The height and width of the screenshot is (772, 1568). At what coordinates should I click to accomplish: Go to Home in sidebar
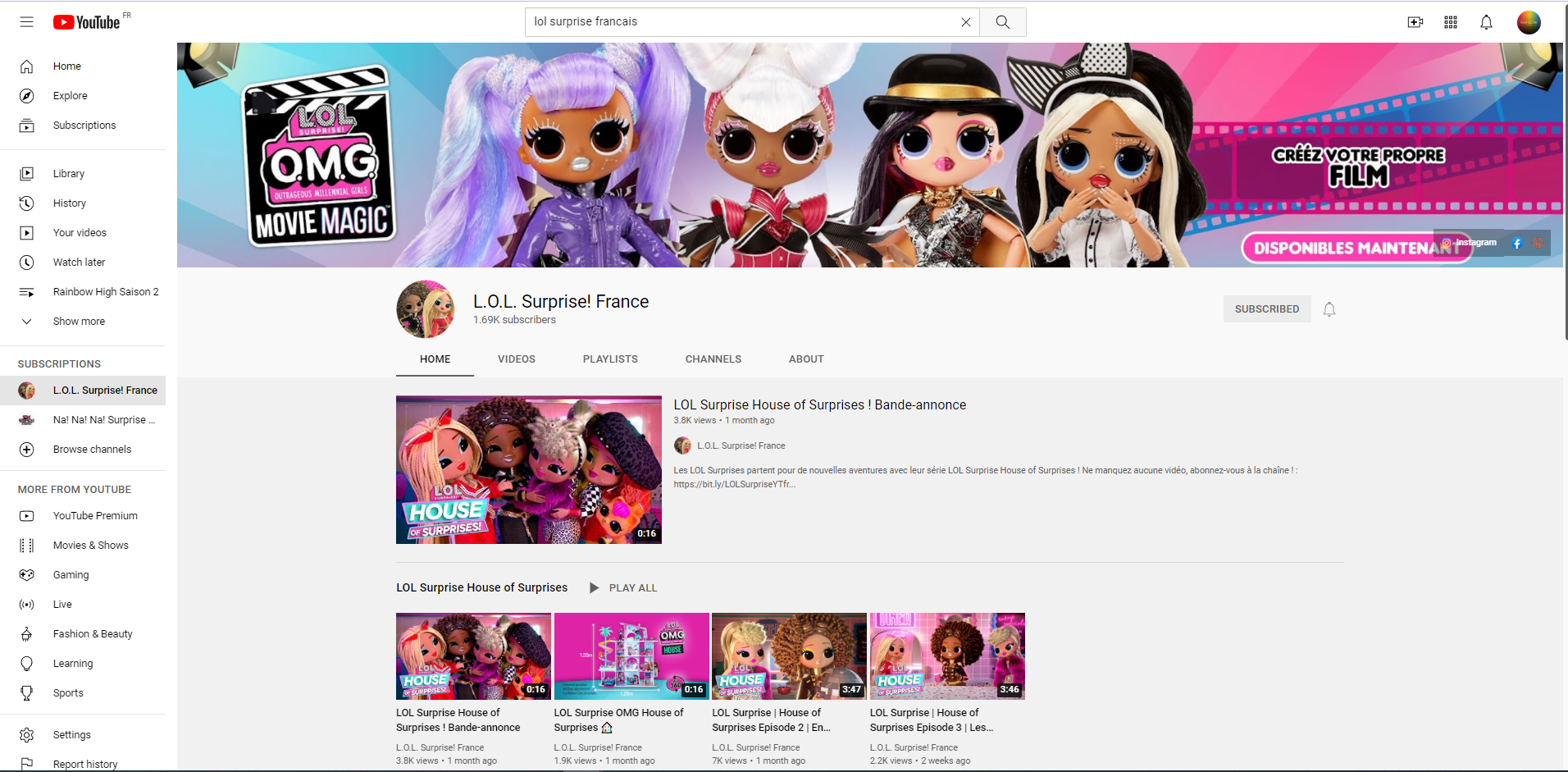83,66
